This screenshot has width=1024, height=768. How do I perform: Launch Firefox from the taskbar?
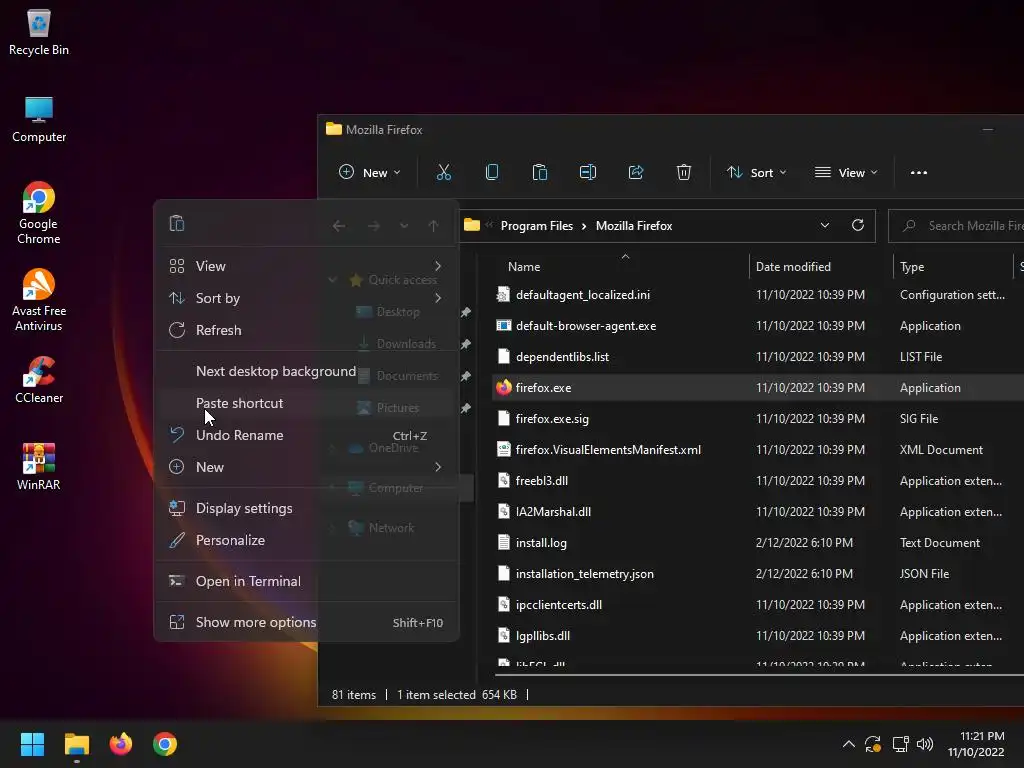coord(121,744)
